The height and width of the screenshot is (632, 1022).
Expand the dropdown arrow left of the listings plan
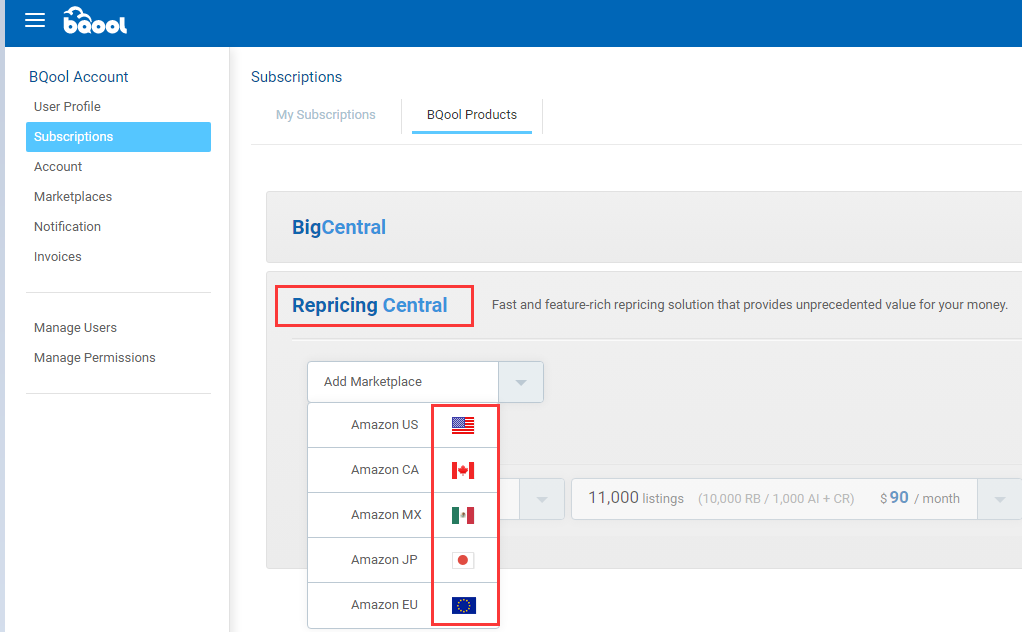coord(542,499)
